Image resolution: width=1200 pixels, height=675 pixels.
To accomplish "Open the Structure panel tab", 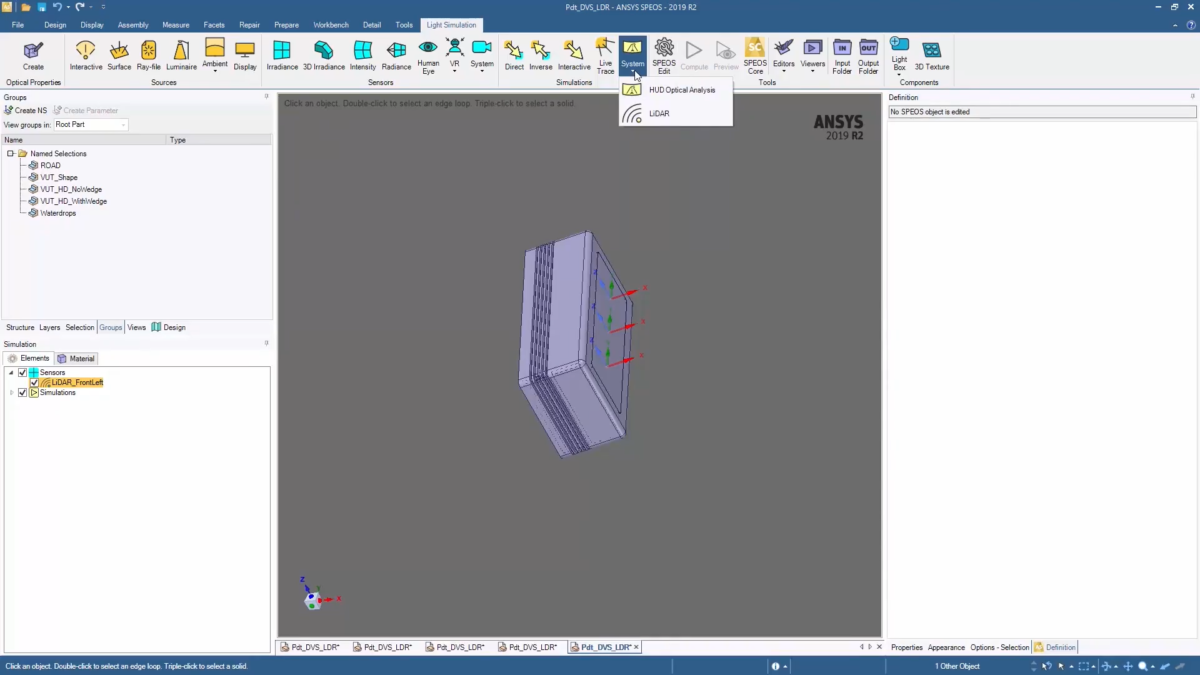I will pyautogui.click(x=20, y=327).
